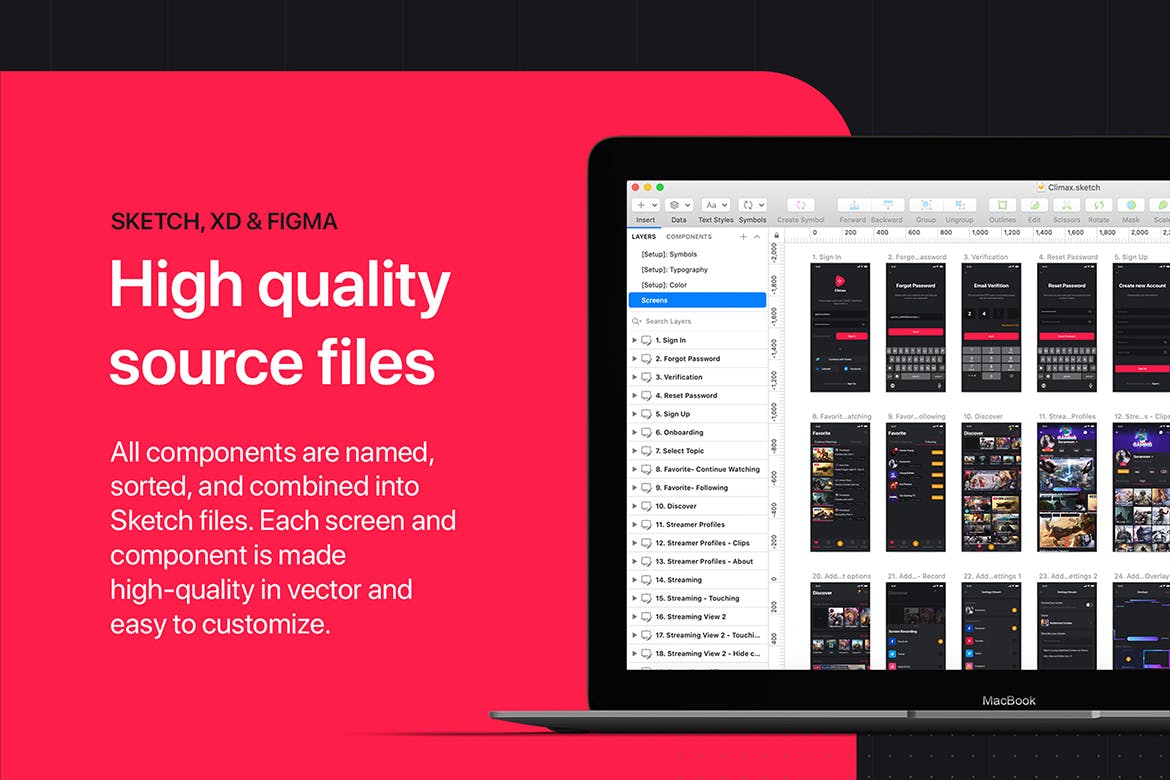
Task: Expand the 1. Sign In layer
Action: (x=634, y=340)
